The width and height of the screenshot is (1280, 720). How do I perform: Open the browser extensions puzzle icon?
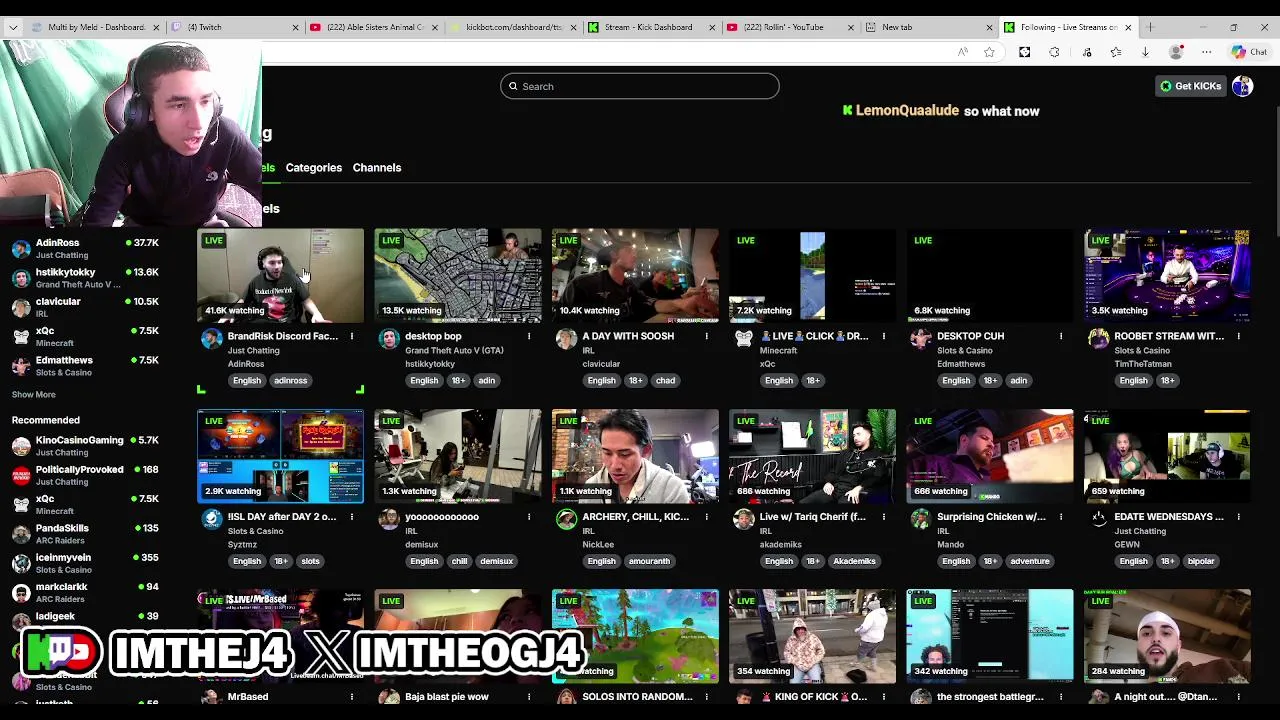1054,52
